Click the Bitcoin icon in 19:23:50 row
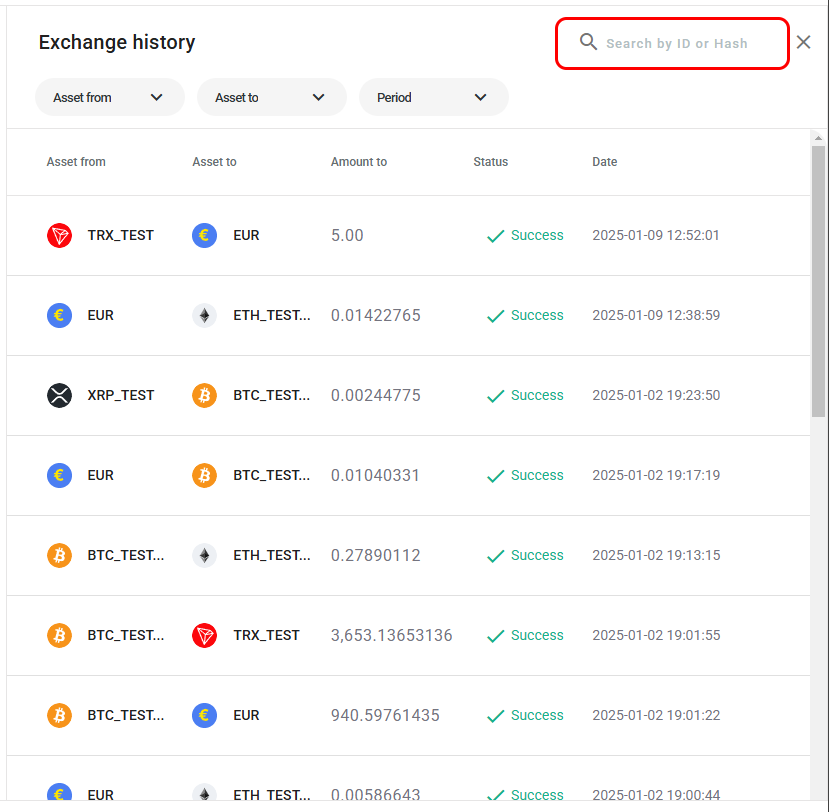This screenshot has height=812, width=829. click(204, 395)
